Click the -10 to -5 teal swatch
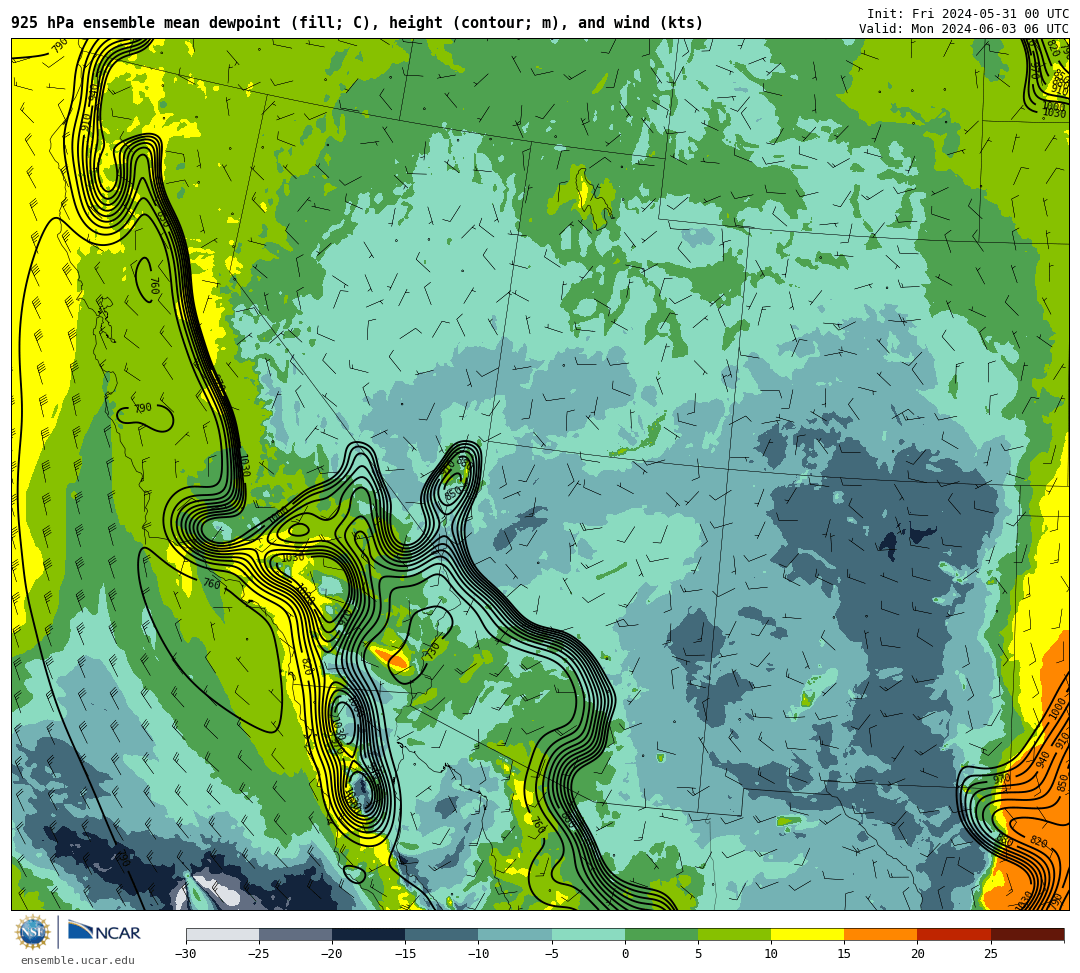The width and height of the screenshot is (1080, 973). (x=515, y=934)
